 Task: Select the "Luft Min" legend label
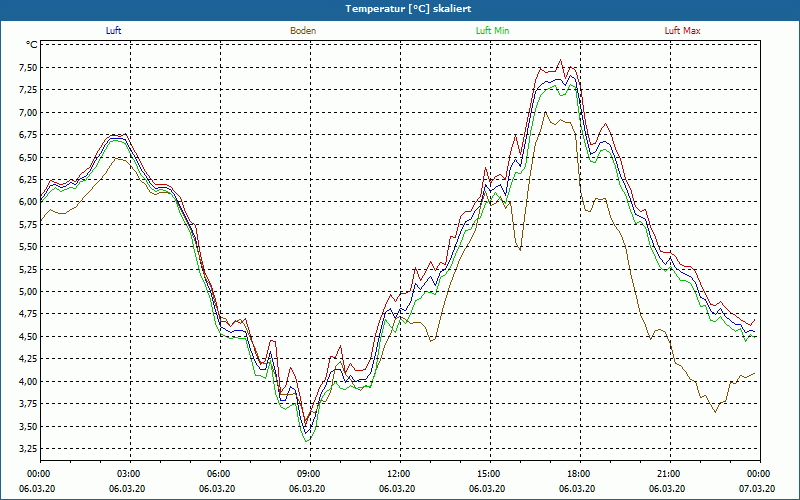click(492, 31)
